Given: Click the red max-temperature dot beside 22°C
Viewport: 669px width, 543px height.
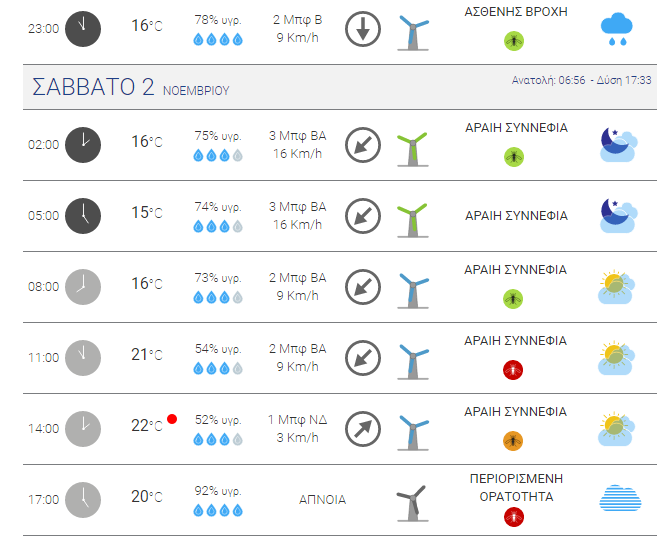Looking at the screenshot, I should (x=172, y=419).
